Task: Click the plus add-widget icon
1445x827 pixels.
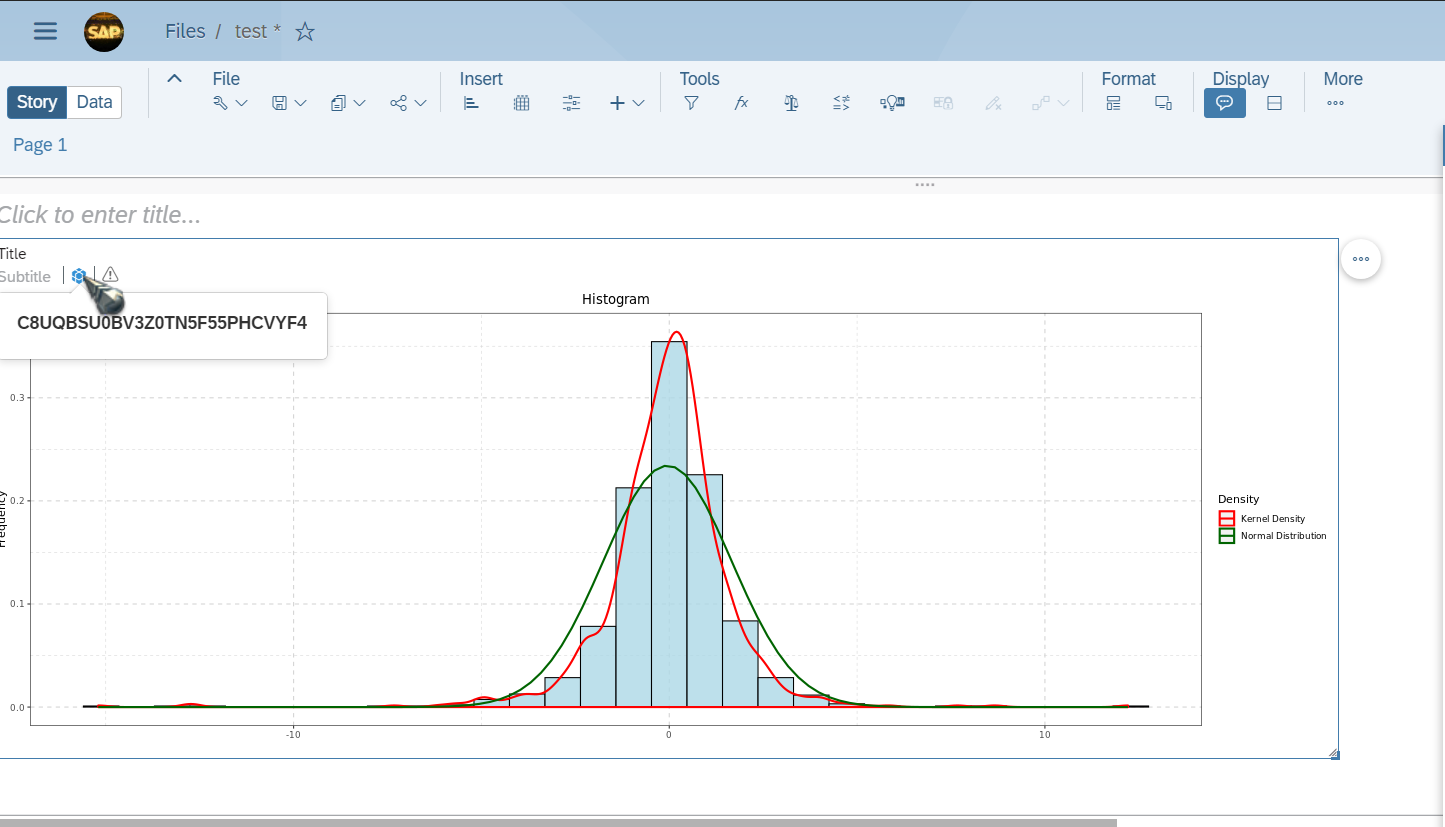Action: coord(617,102)
